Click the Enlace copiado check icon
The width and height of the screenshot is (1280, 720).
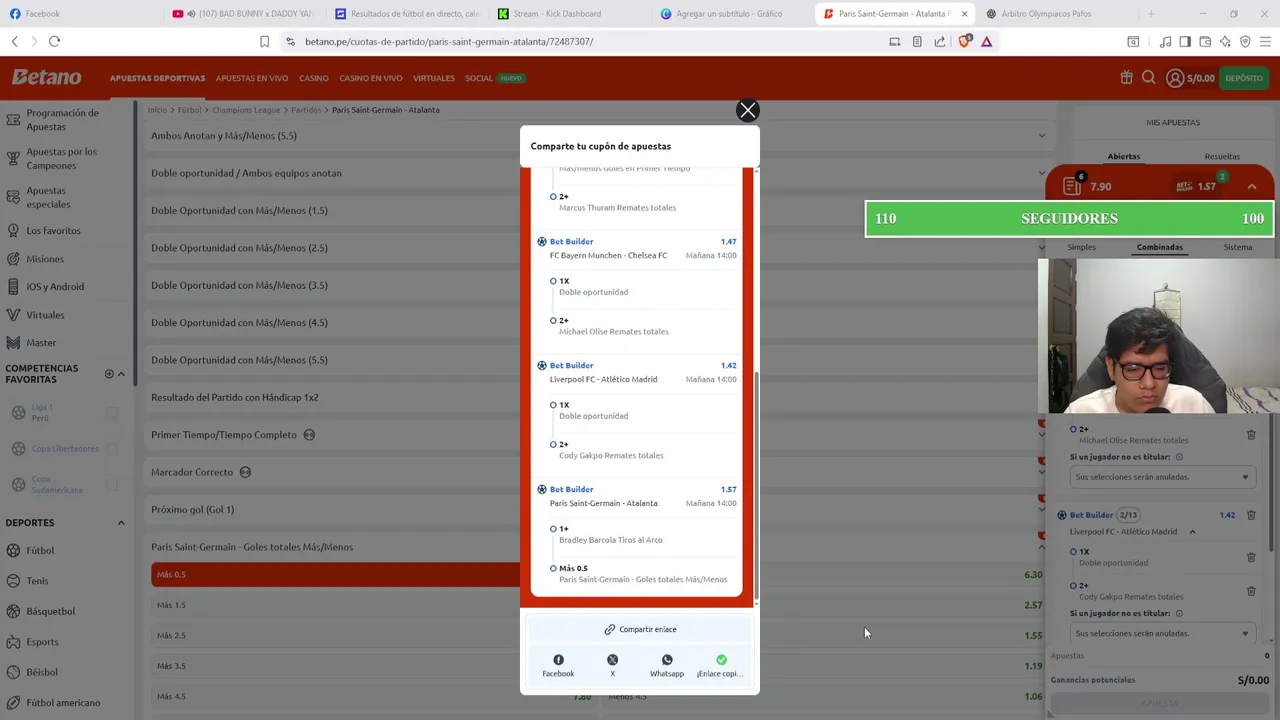[721, 660]
